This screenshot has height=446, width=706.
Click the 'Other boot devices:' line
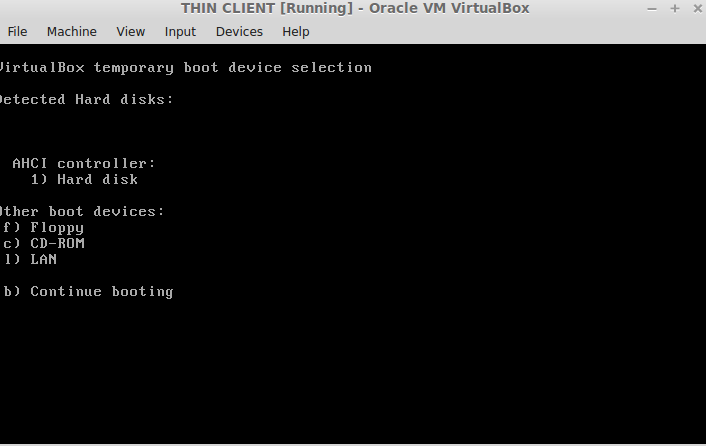tap(82, 211)
